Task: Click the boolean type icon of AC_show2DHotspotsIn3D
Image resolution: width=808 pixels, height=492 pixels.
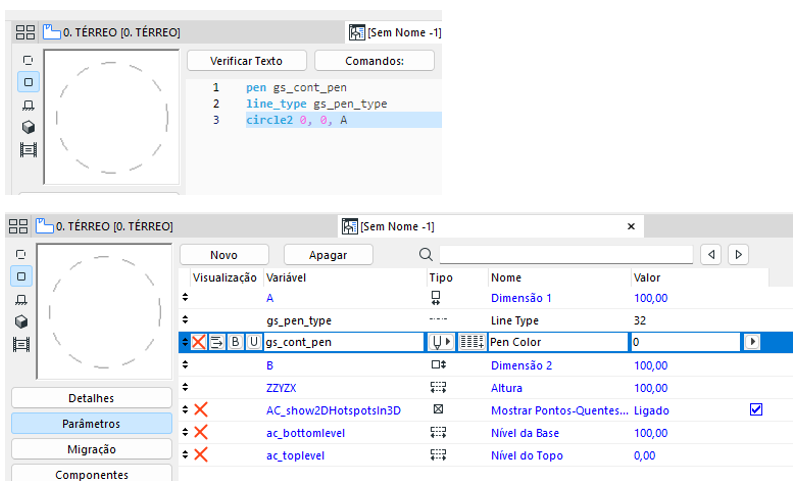Action: (438, 409)
